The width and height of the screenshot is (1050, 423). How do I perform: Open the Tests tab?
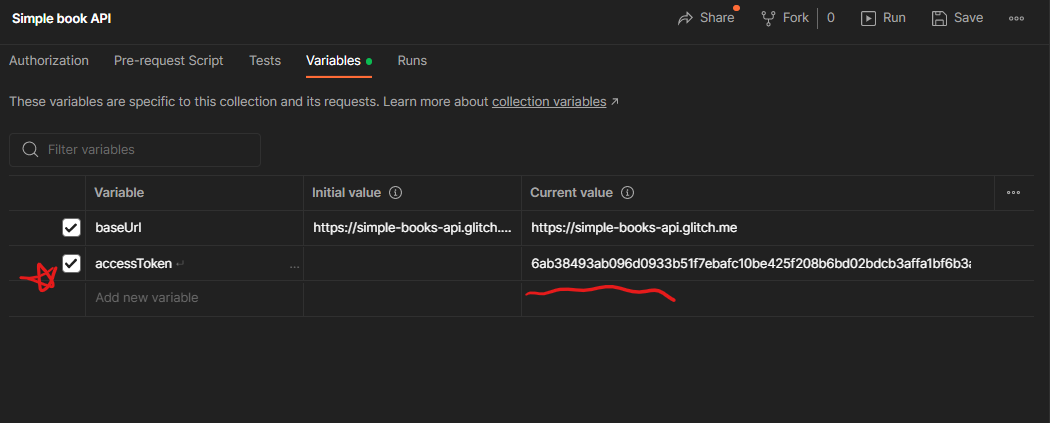265,61
